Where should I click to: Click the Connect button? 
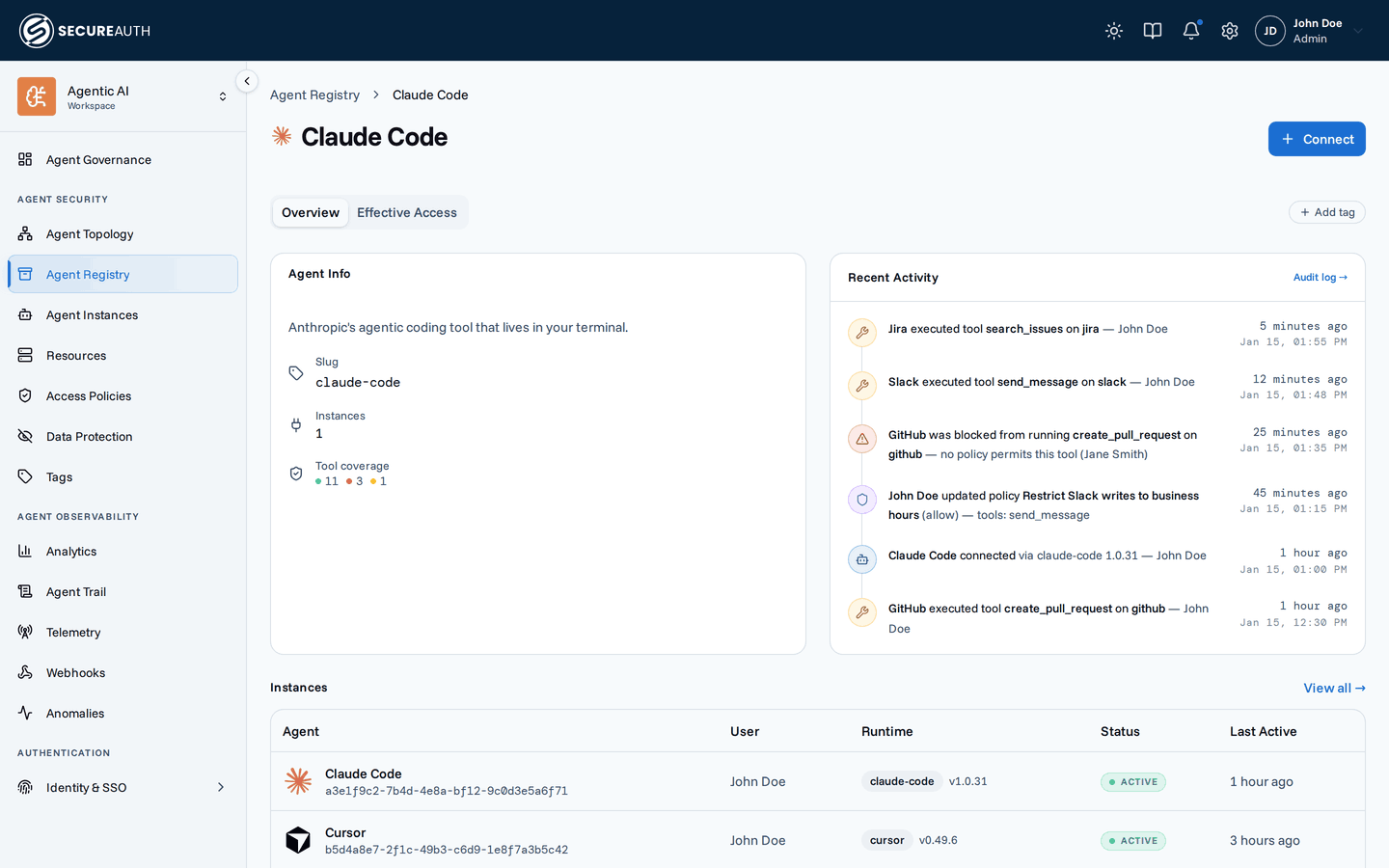click(1317, 139)
